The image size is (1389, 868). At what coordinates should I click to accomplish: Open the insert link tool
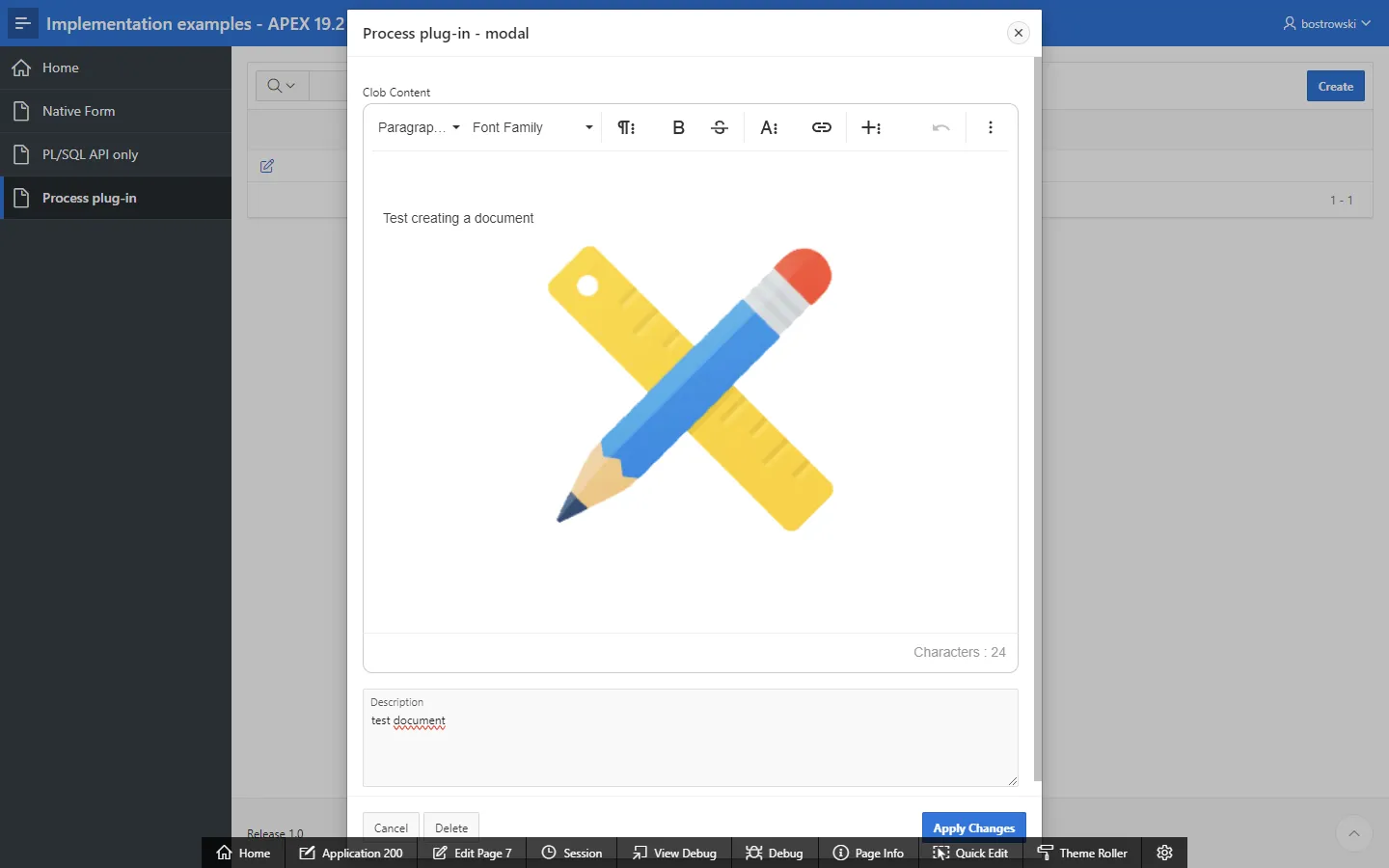pyautogui.click(x=821, y=127)
